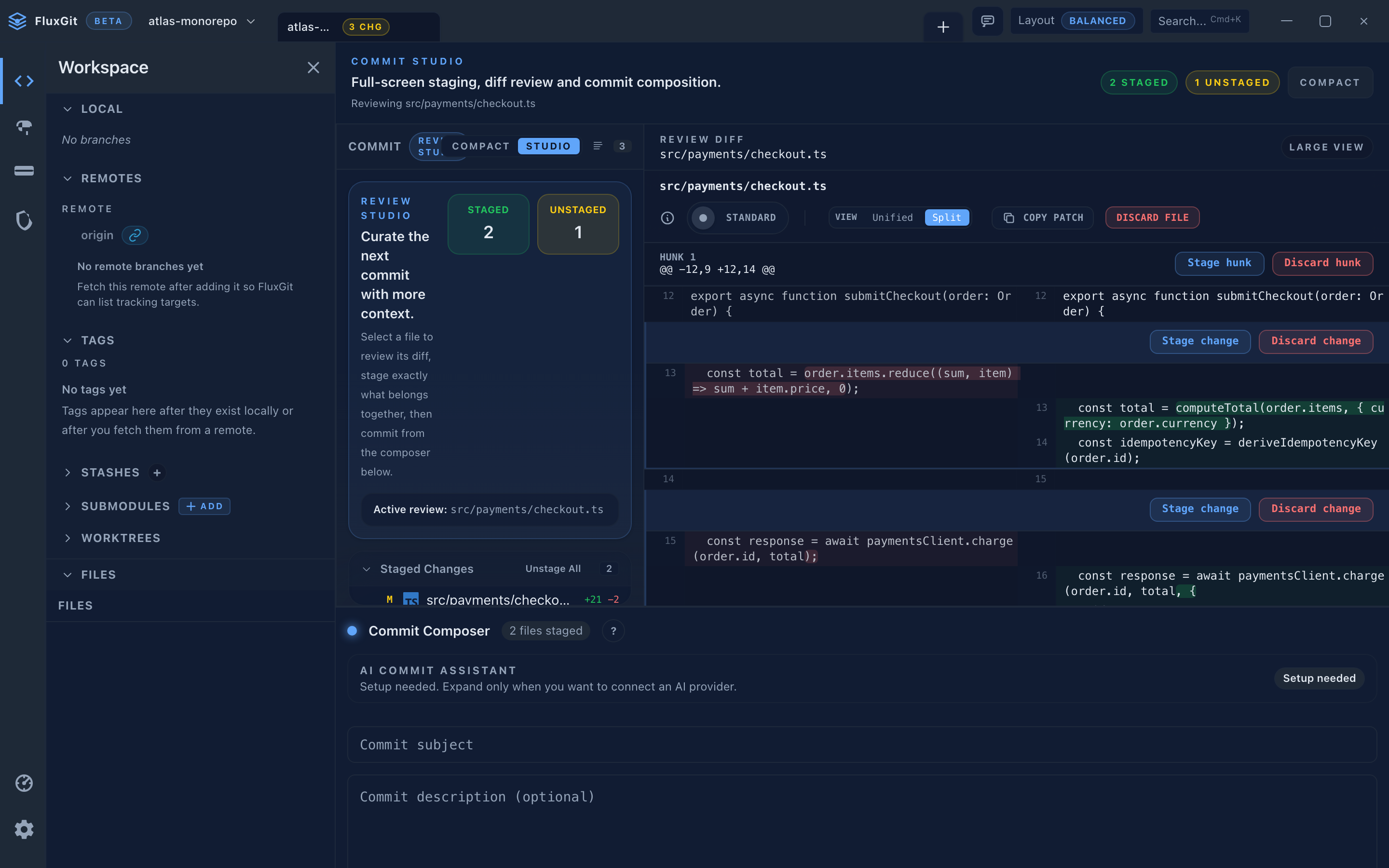Open the UNSTAGED 1 card

click(x=578, y=224)
